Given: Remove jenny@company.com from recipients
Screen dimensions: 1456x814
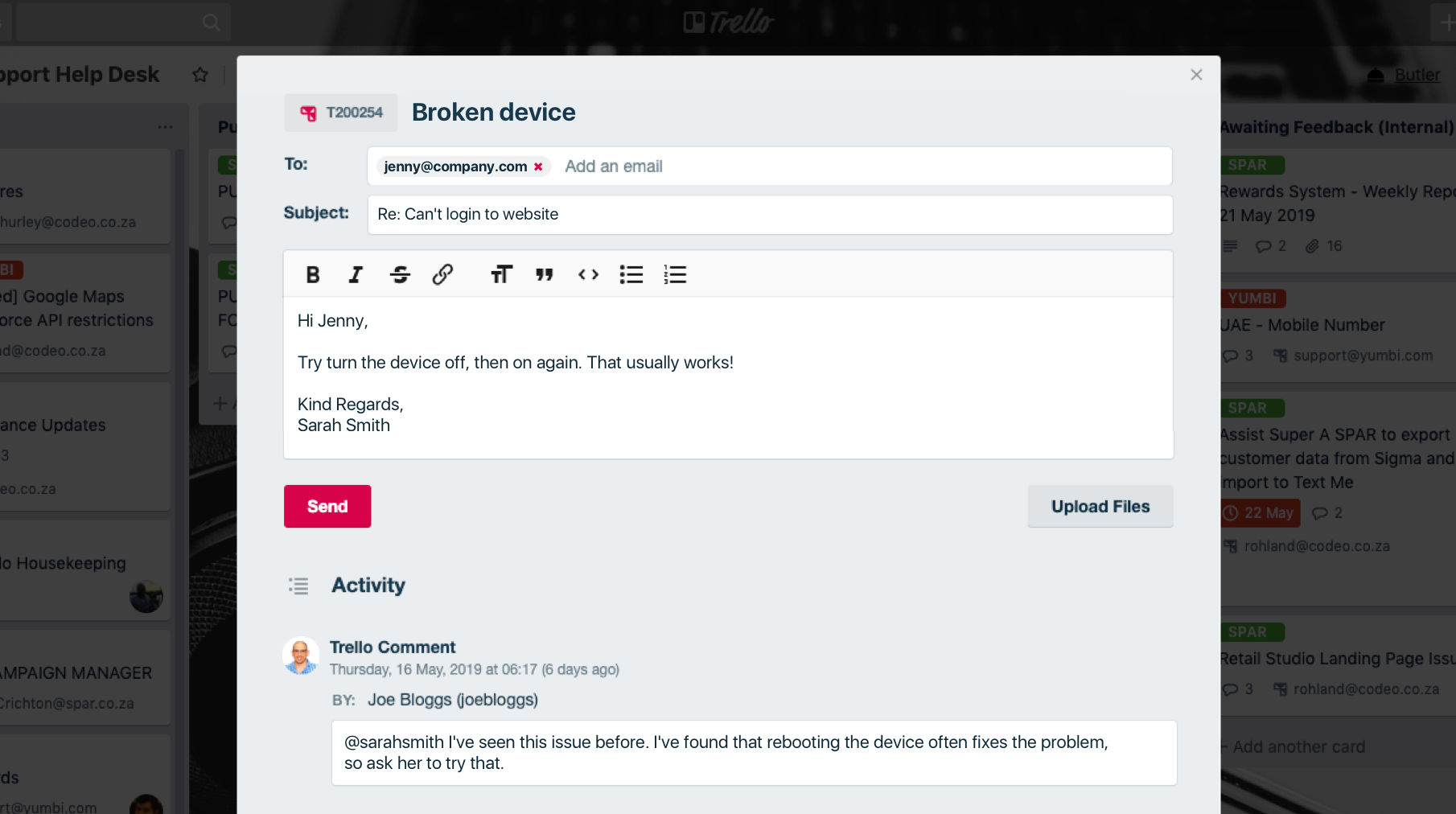Looking at the screenshot, I should (x=538, y=166).
